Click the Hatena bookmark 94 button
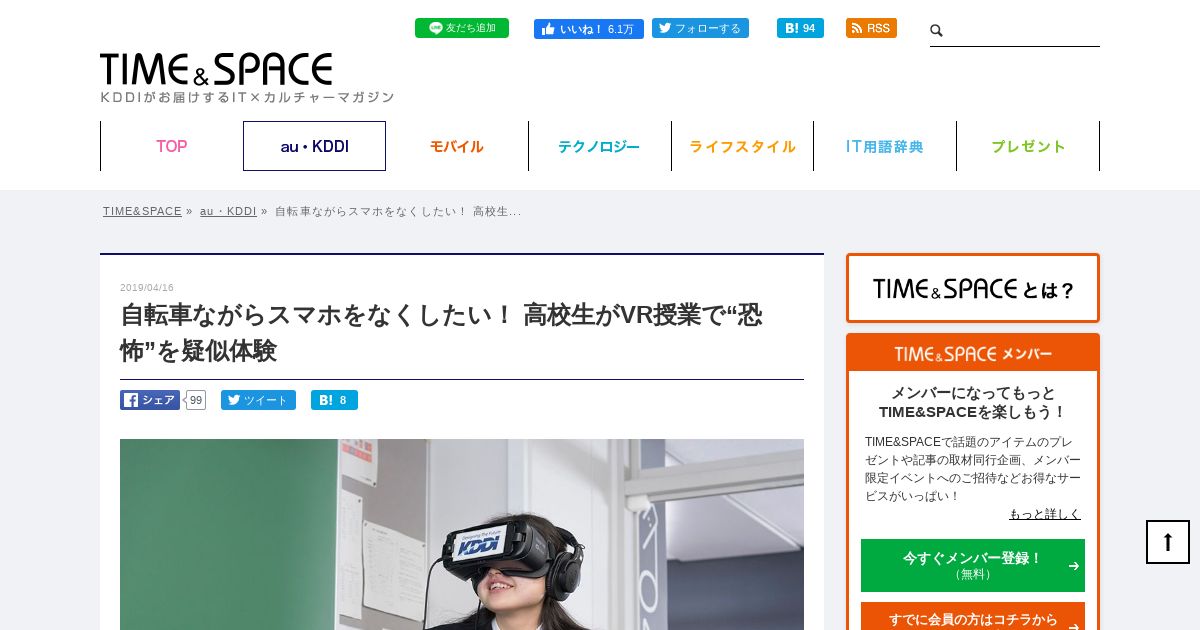The width and height of the screenshot is (1200, 630). pos(800,28)
